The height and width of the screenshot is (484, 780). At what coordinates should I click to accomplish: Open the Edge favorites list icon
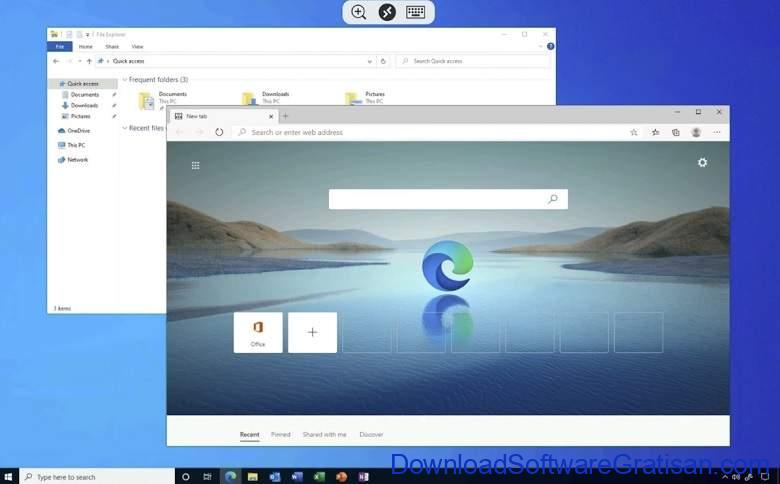(x=656, y=132)
